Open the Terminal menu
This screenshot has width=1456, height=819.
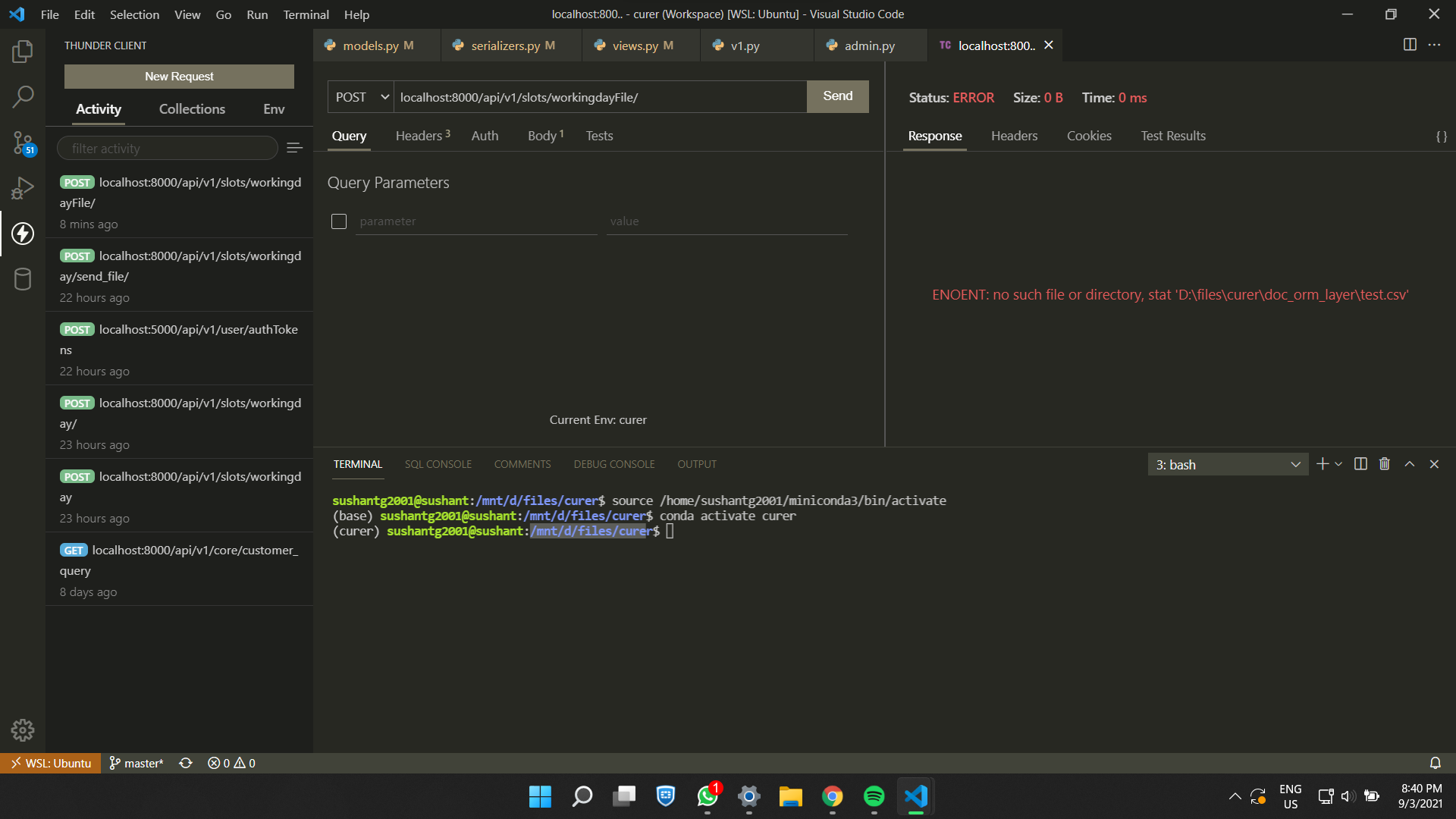coord(306,14)
